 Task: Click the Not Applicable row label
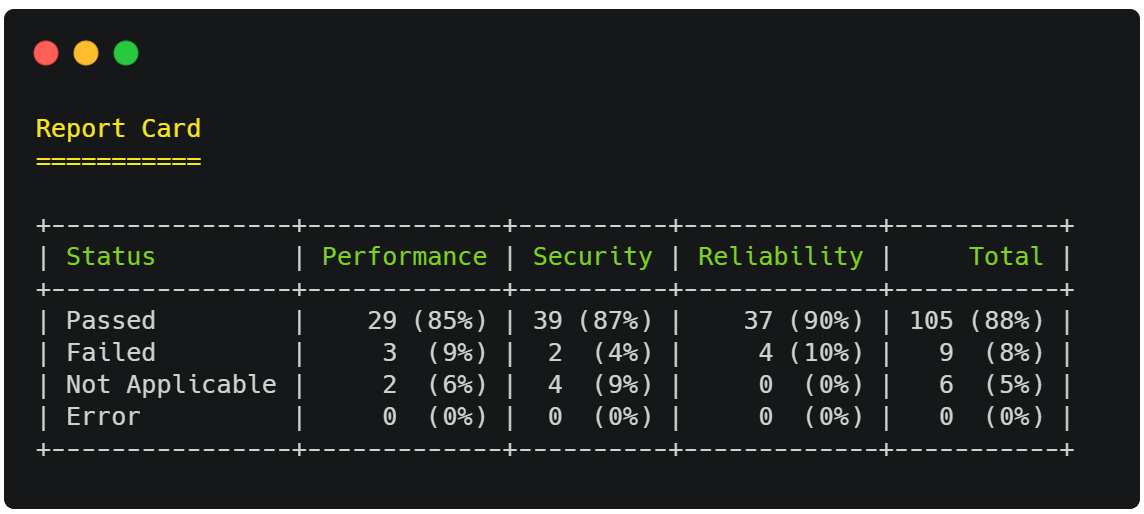171,385
